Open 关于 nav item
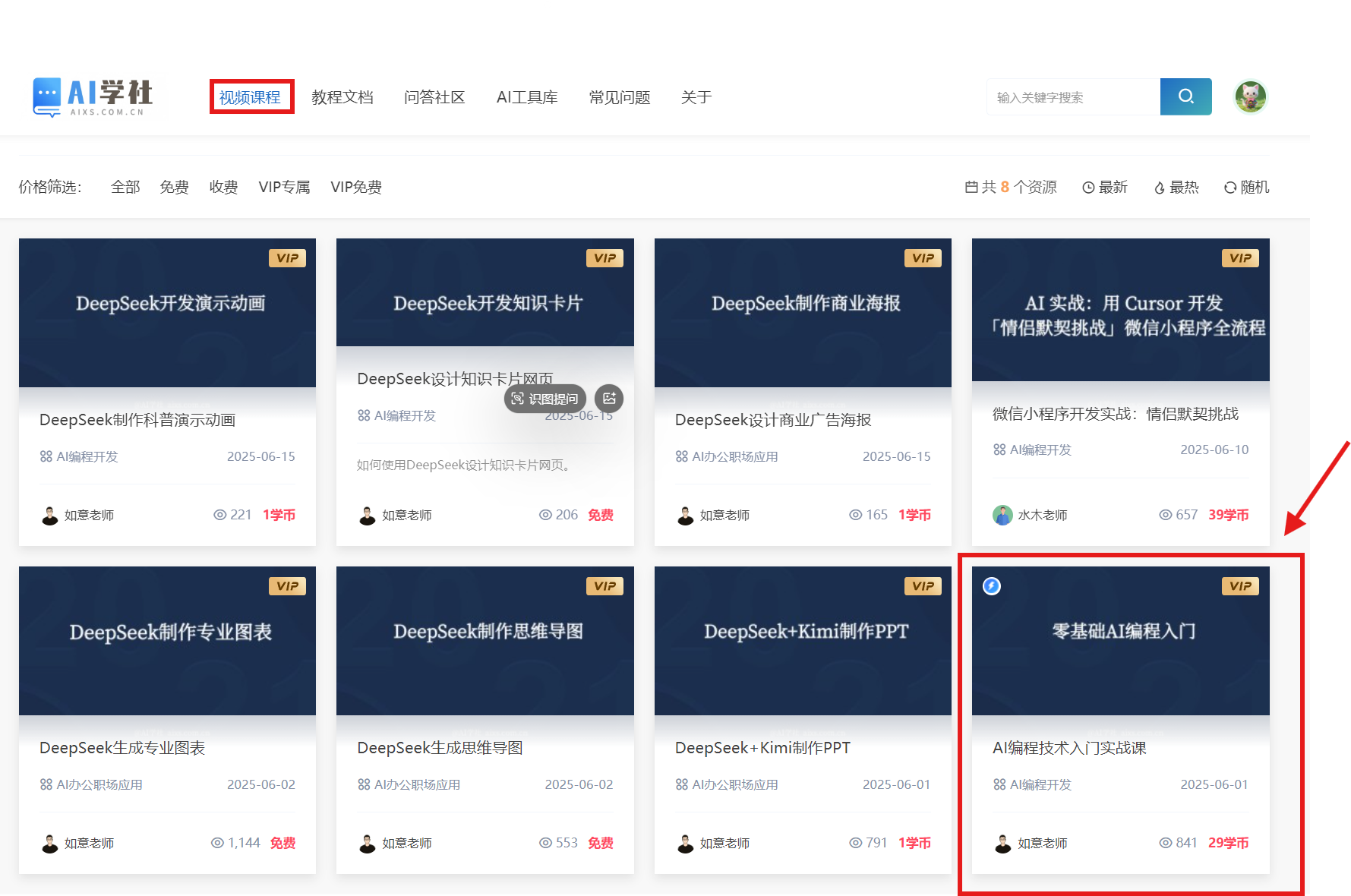The height and width of the screenshot is (896, 1351). click(696, 97)
